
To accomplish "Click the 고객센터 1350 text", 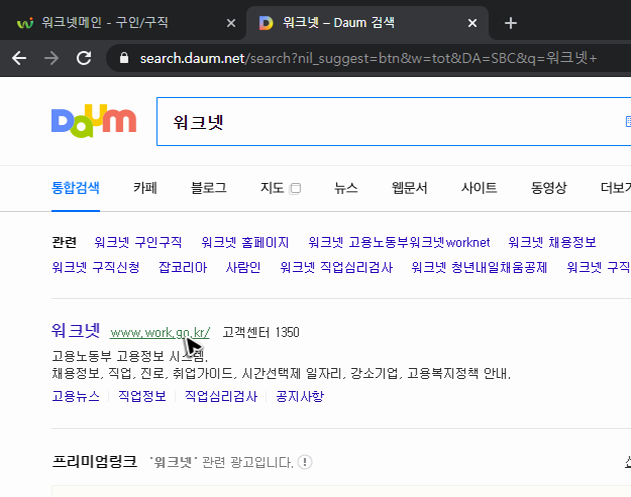I will [x=261, y=332].
